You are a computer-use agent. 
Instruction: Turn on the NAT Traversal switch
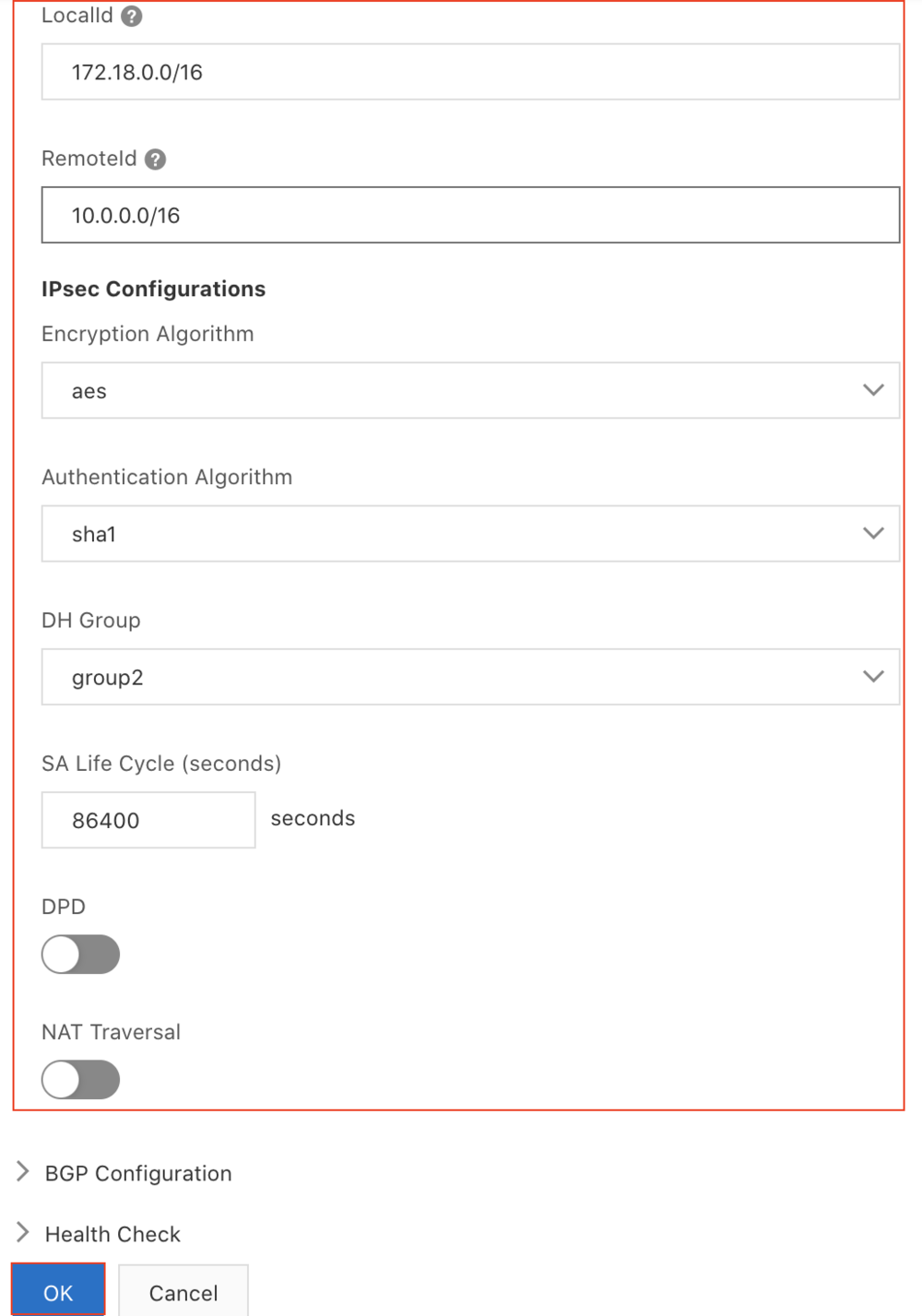pos(80,1080)
